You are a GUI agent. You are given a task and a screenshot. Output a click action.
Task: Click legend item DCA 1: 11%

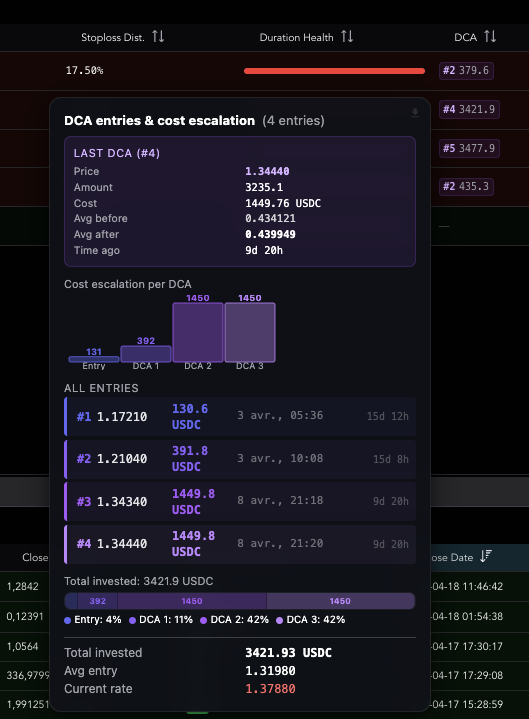(161, 620)
